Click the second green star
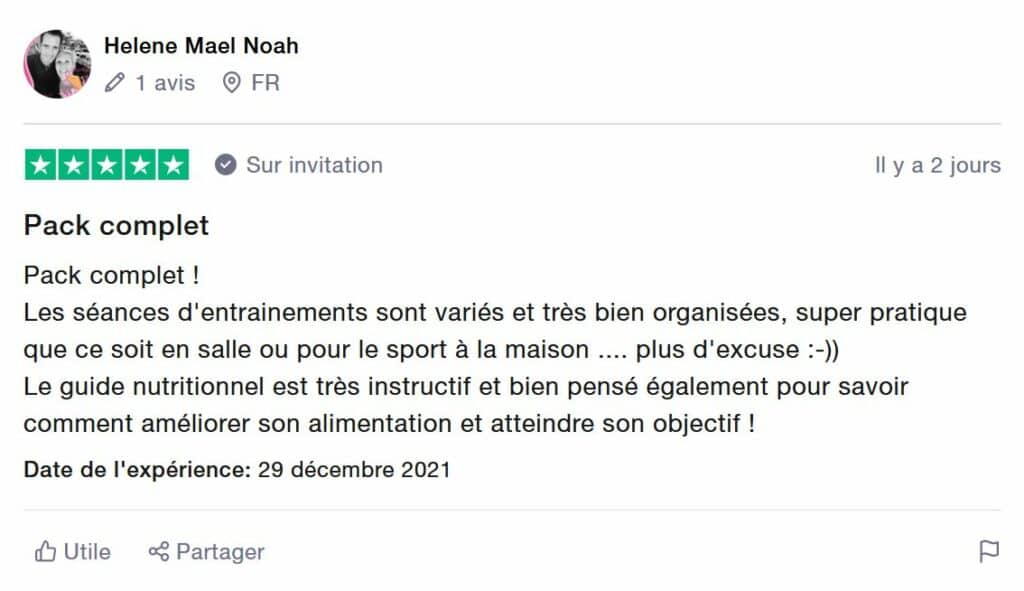This screenshot has width=1024, height=591. (74, 165)
